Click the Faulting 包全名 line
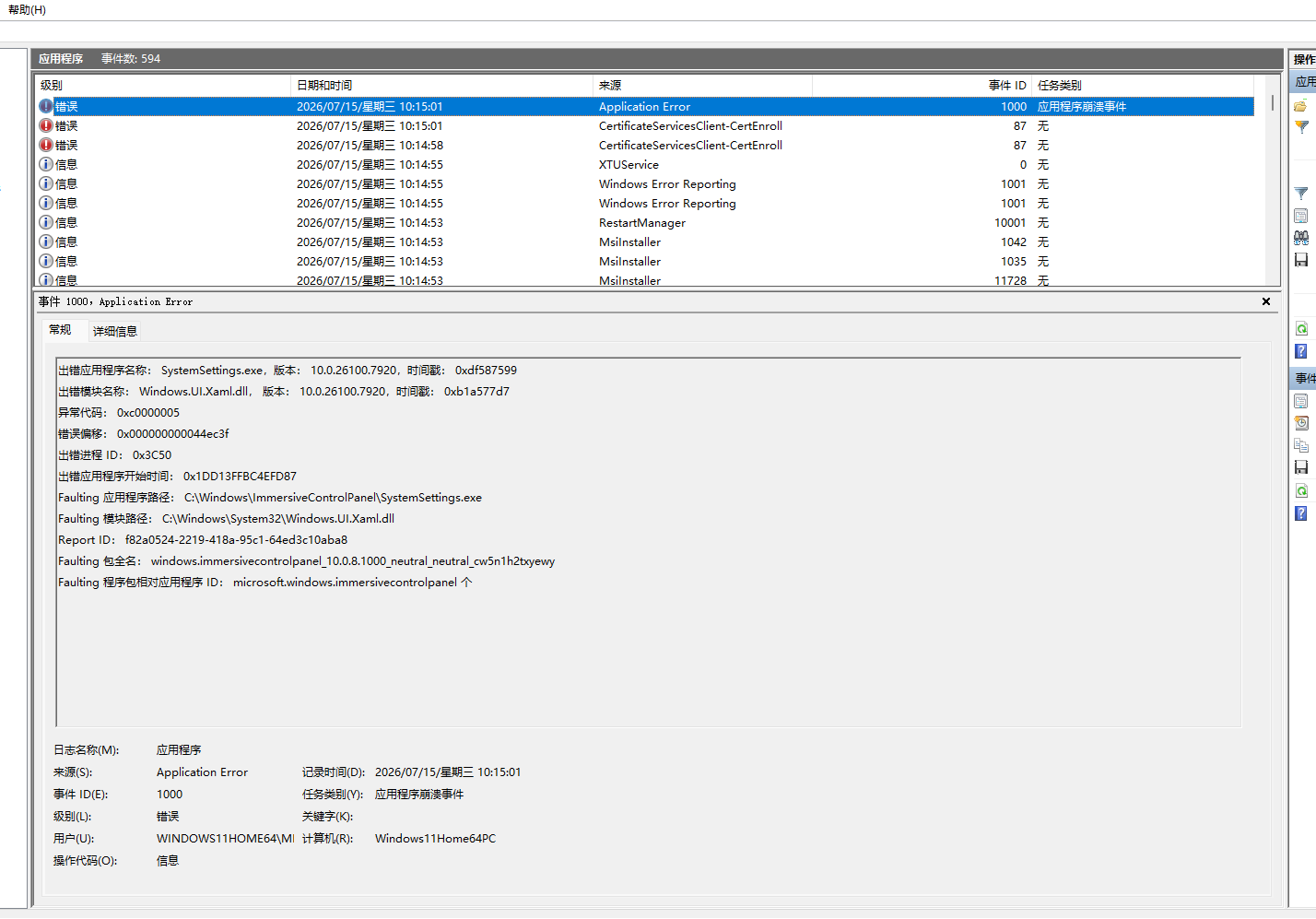Image resolution: width=1316 pixels, height=919 pixels. (307, 560)
